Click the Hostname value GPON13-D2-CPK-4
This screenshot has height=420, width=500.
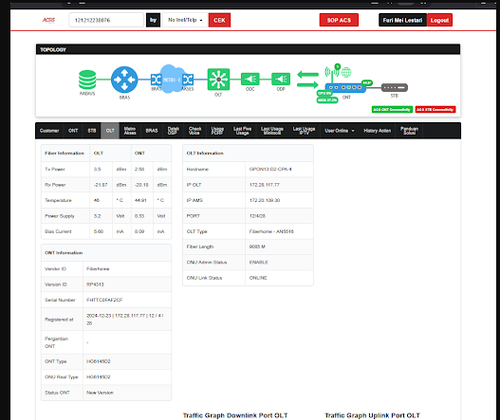click(270, 169)
